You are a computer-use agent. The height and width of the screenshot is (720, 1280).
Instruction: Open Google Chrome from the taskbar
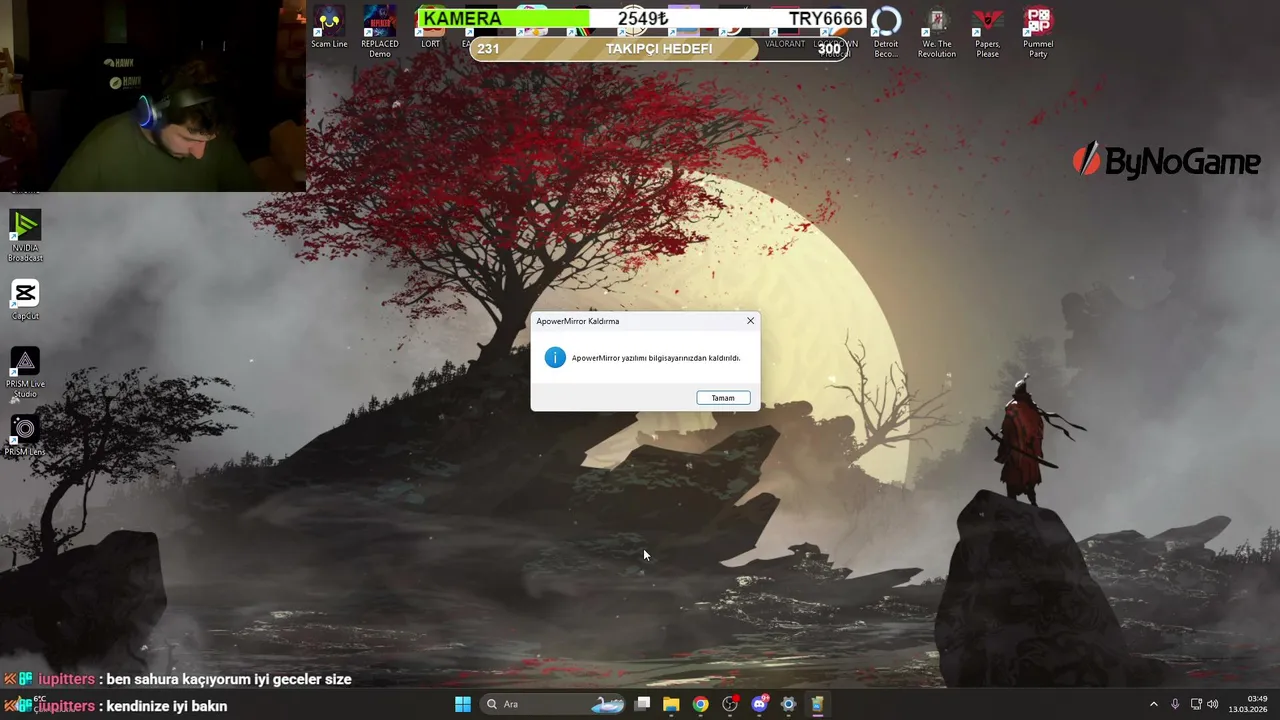tap(700, 704)
